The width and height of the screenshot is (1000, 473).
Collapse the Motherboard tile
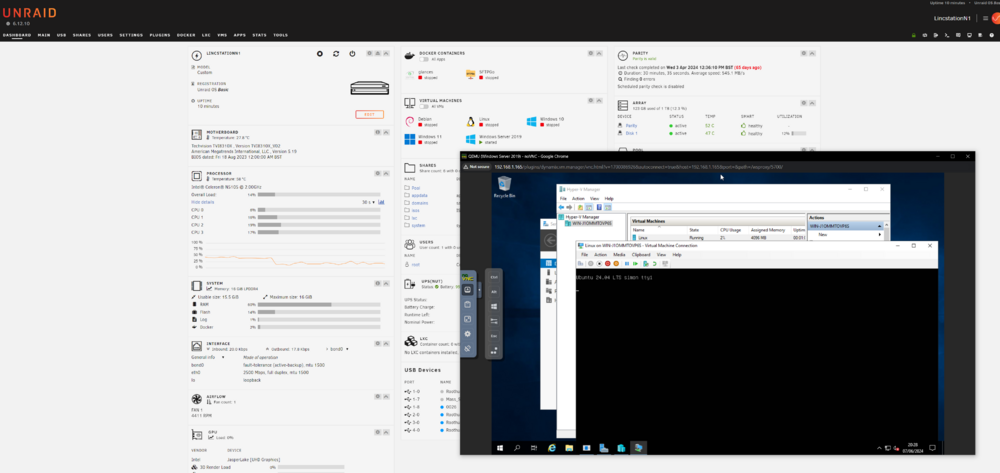tap(386, 133)
